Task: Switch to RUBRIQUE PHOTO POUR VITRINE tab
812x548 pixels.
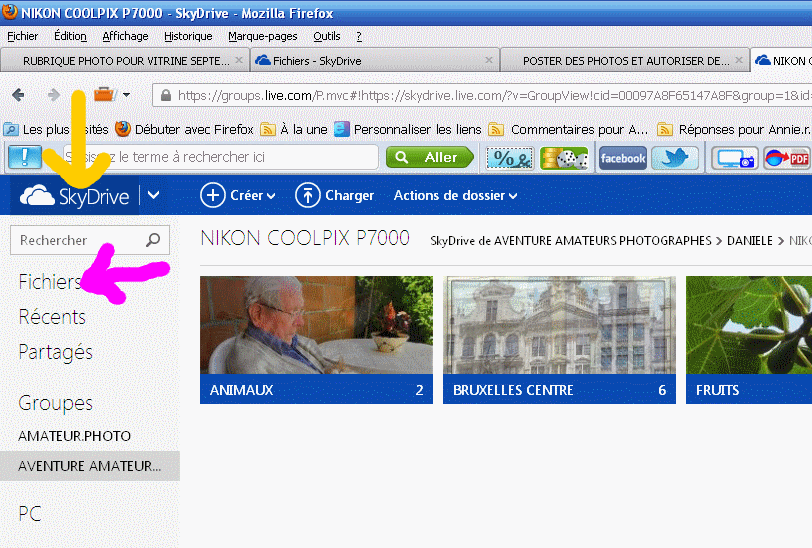Action: click(x=125, y=61)
